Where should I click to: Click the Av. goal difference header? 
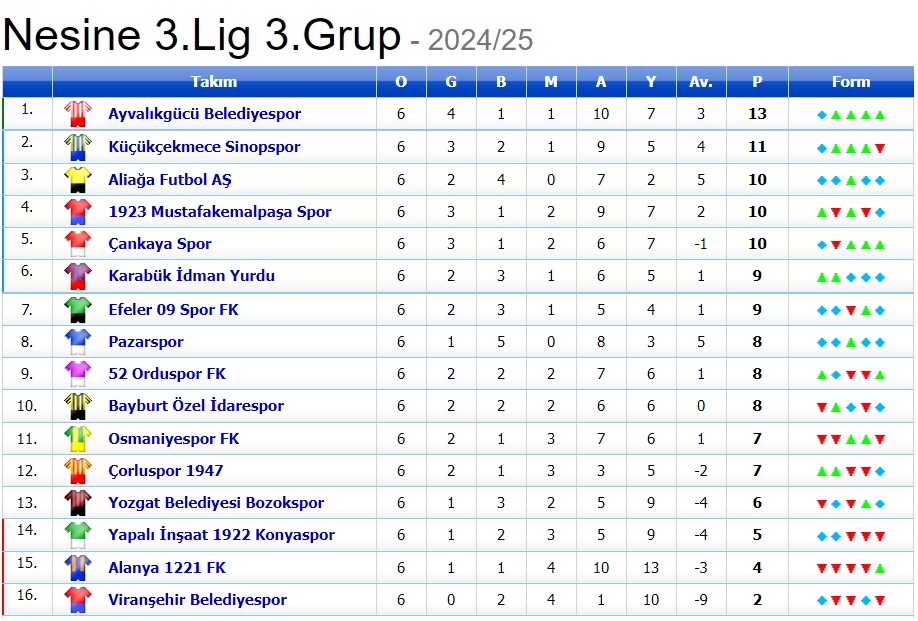click(x=701, y=82)
